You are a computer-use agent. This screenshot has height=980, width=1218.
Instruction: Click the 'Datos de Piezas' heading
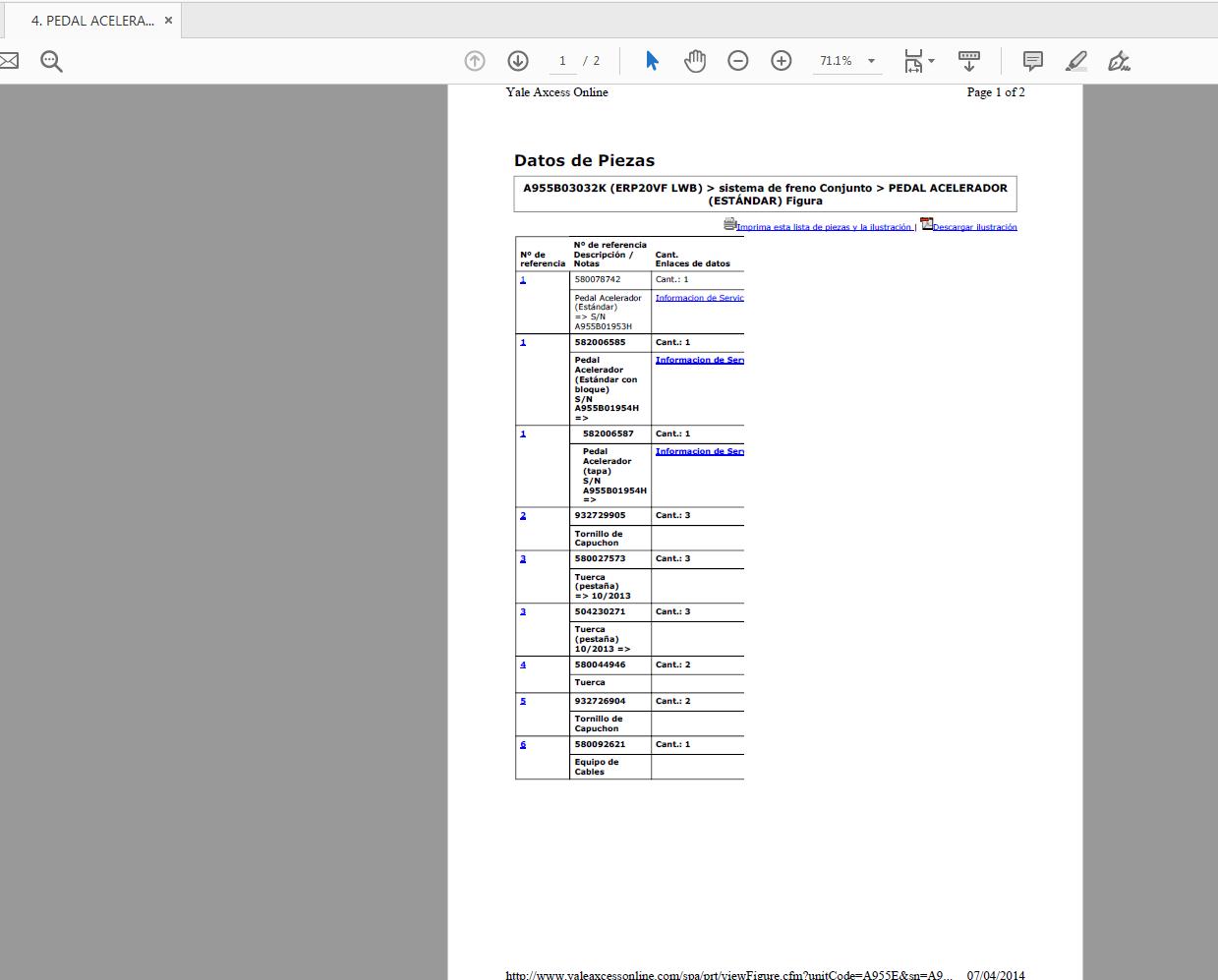pyautogui.click(x=584, y=160)
